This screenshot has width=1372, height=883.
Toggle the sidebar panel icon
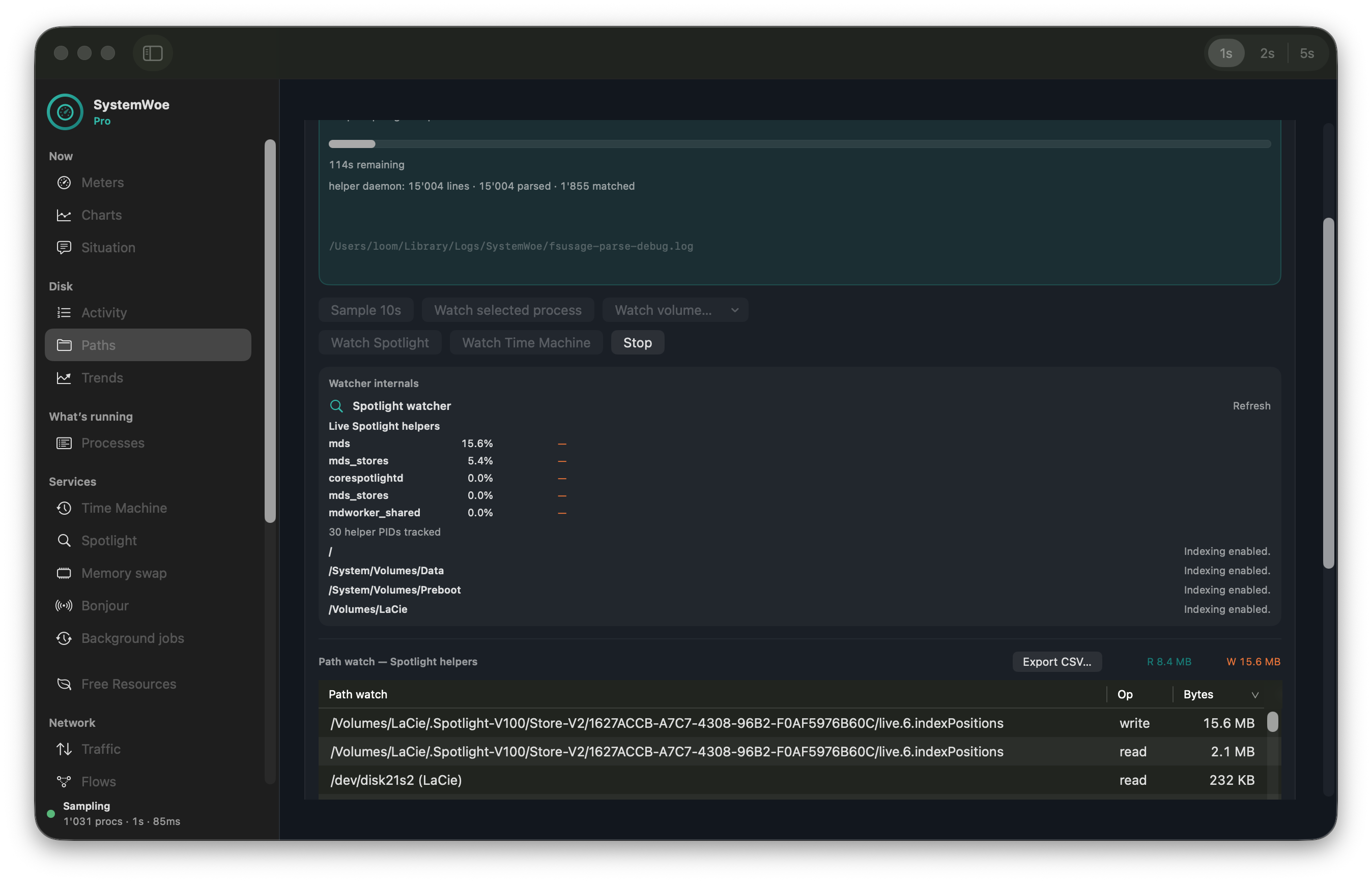pyautogui.click(x=153, y=53)
